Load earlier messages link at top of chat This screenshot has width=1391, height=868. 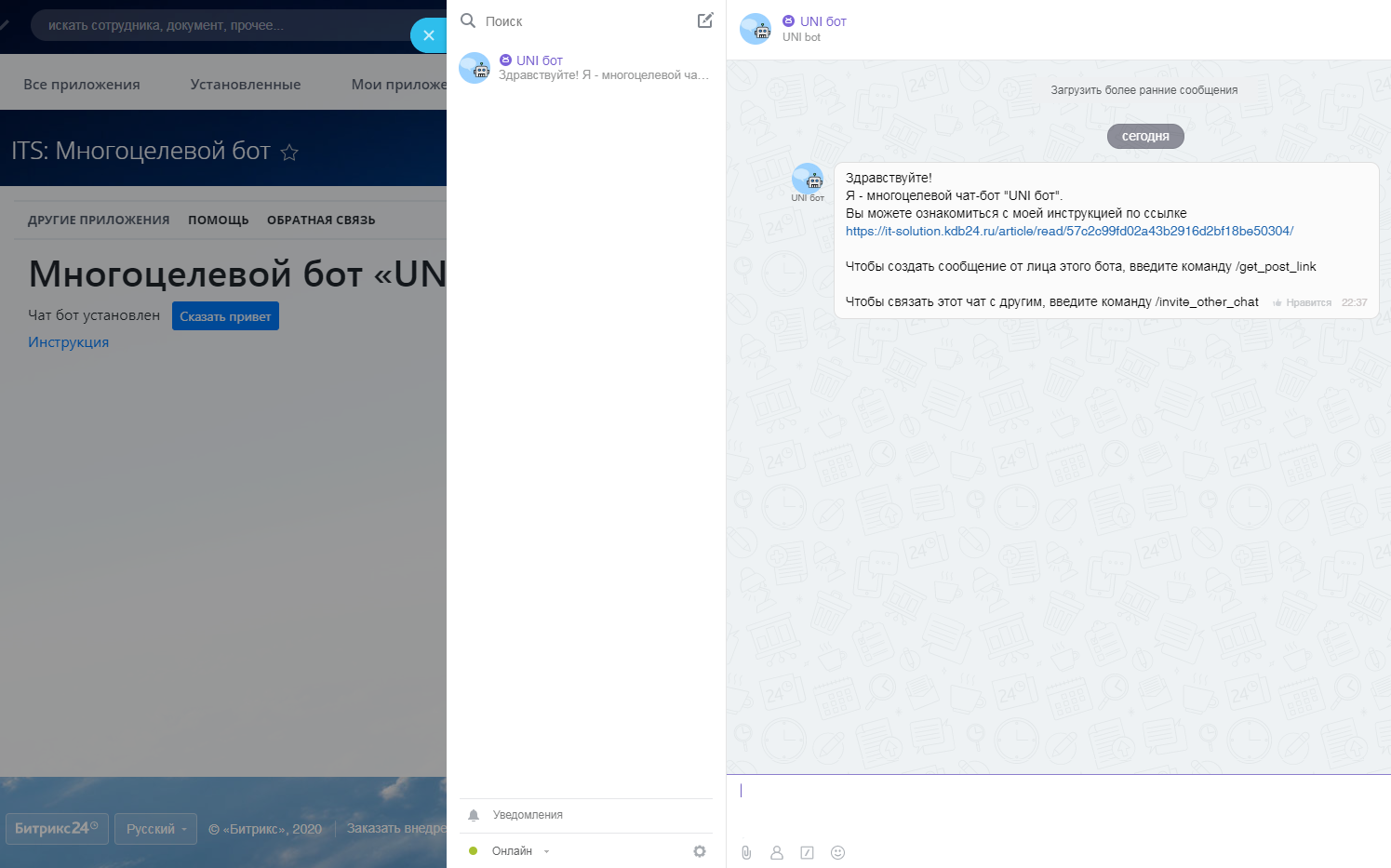point(1144,90)
